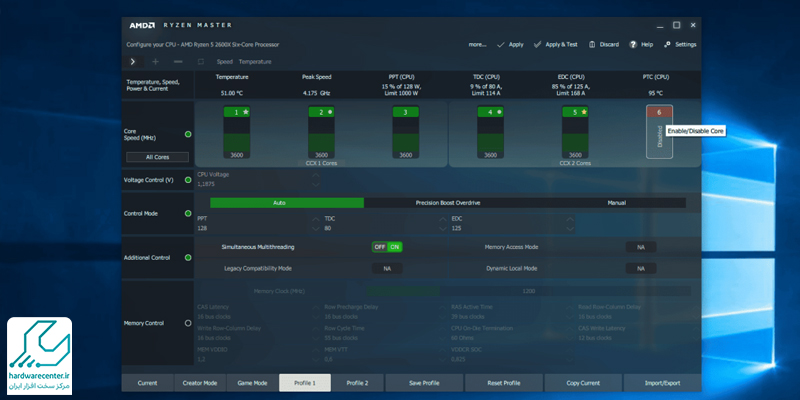Adjust the Memory Clock slider bar
800x400 pixels.
click(x=528, y=291)
